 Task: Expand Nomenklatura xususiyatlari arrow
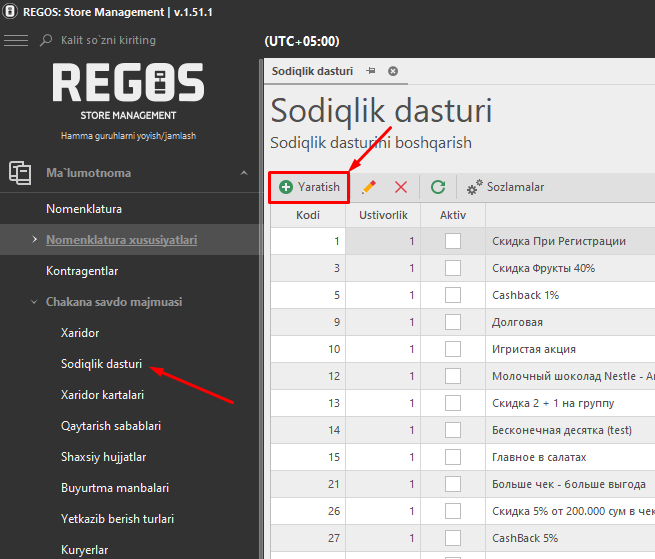coord(35,239)
